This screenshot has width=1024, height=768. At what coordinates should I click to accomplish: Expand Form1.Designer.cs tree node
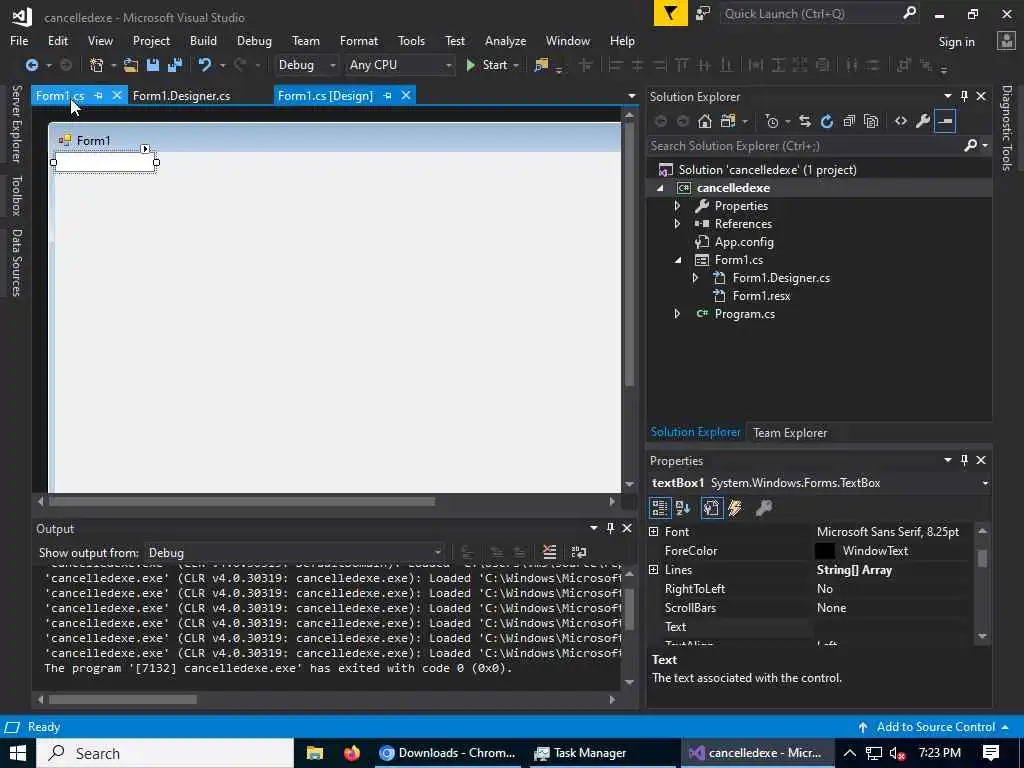click(695, 278)
